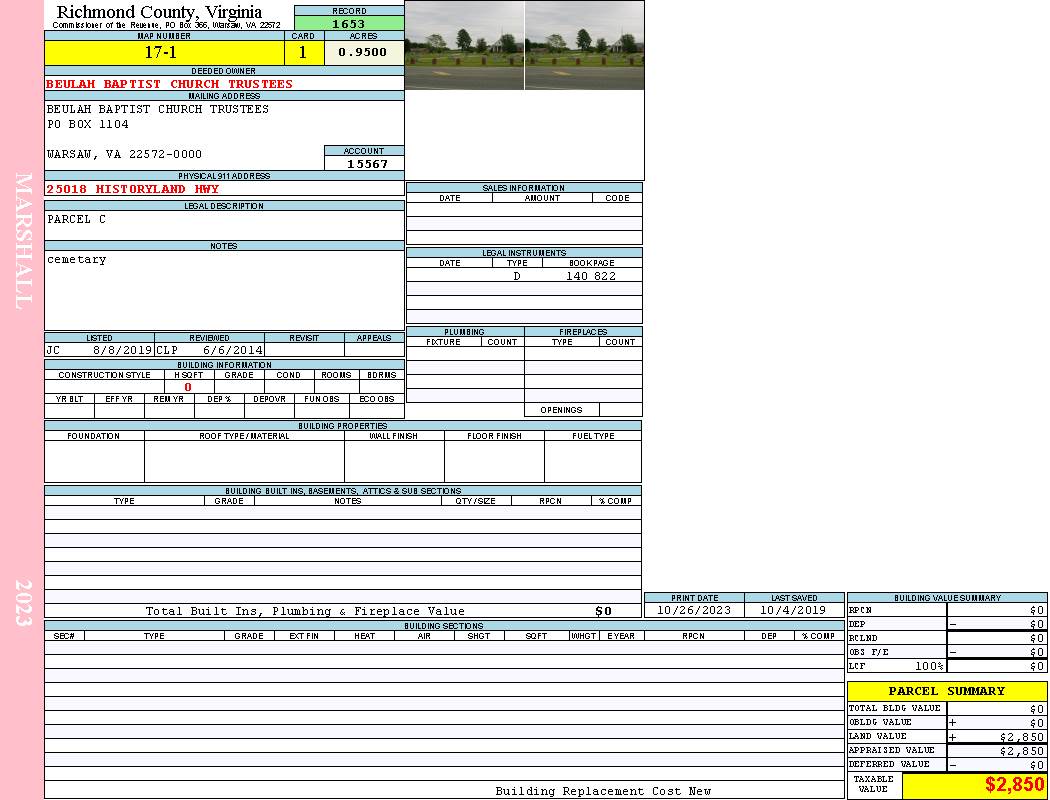Screen dimensions: 1050x800
Task: Select the record number 1653 field
Action: point(349,23)
